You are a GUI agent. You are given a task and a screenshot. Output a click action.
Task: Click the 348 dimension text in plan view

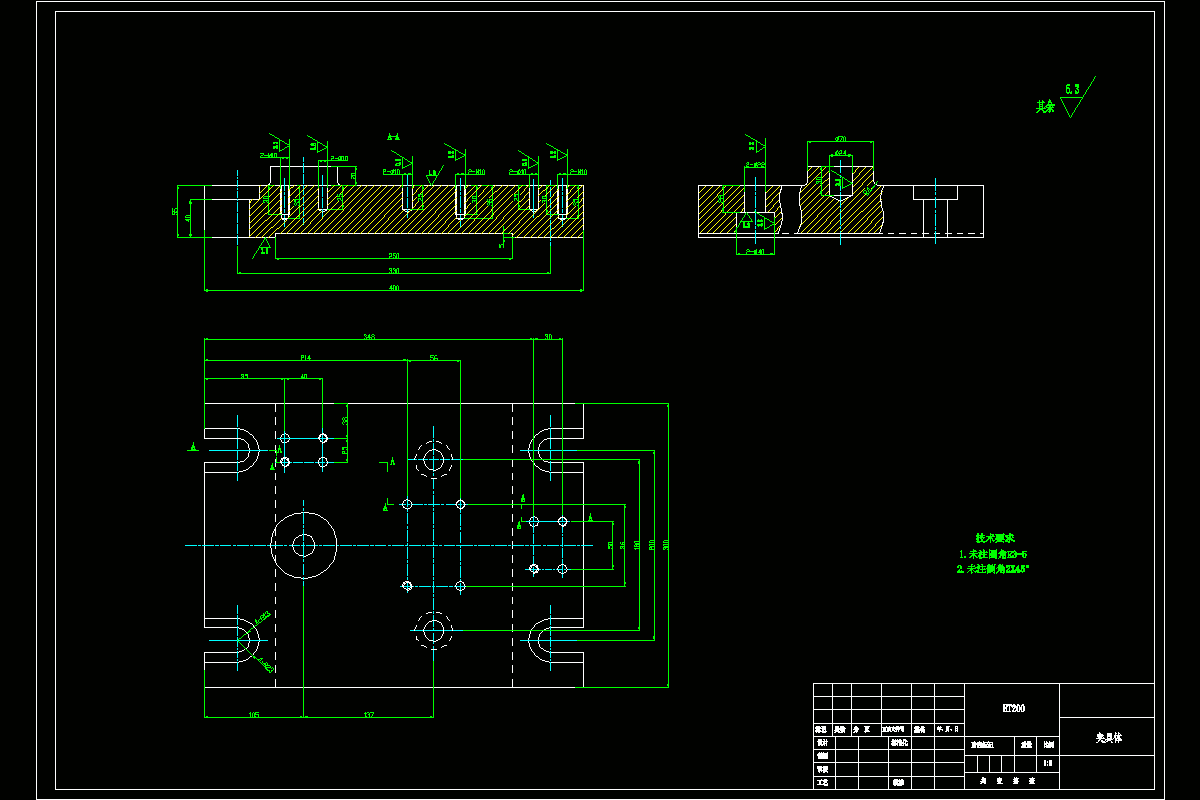[x=369, y=337]
